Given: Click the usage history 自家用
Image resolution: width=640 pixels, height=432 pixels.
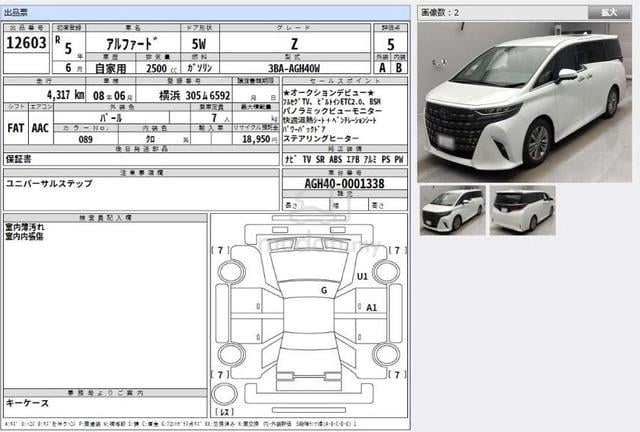Looking at the screenshot, I should pyautogui.click(x=110, y=68).
